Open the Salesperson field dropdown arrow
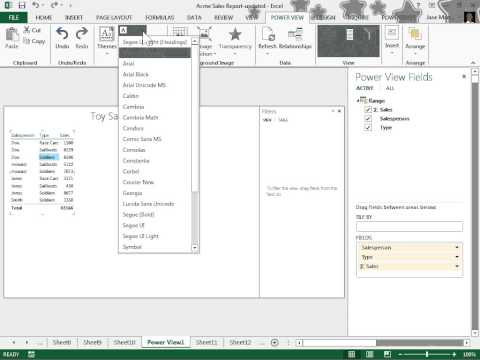 tap(457, 247)
